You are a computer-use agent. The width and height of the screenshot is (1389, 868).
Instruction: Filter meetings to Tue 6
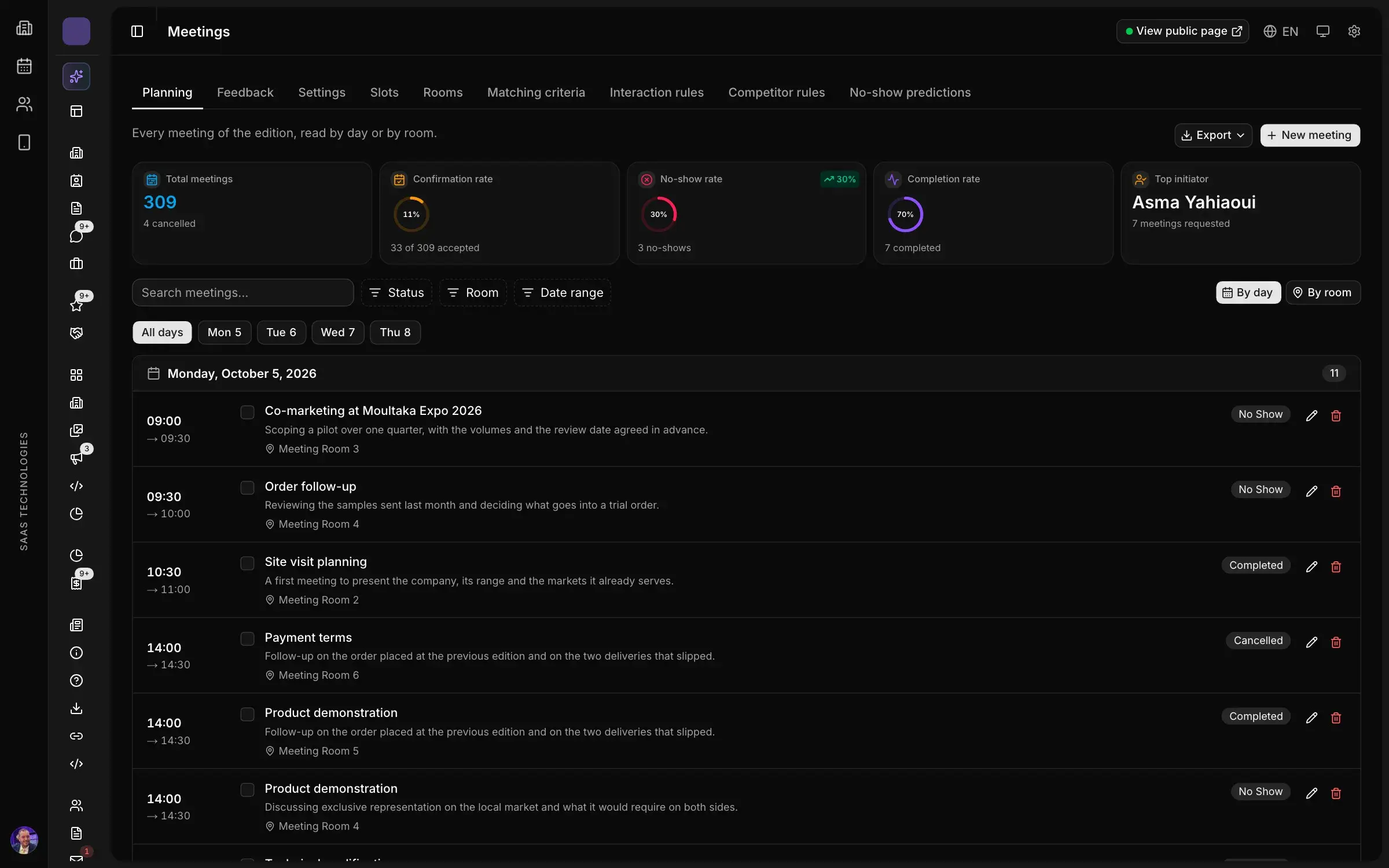click(x=281, y=332)
